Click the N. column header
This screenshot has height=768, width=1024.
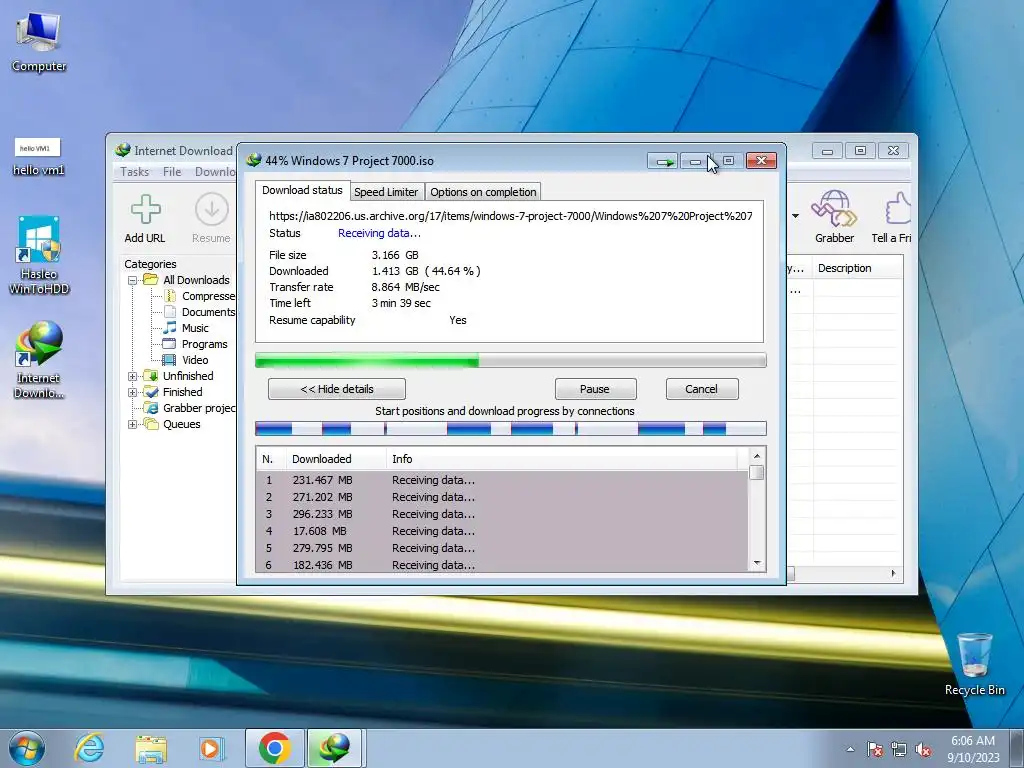pyautogui.click(x=271, y=459)
